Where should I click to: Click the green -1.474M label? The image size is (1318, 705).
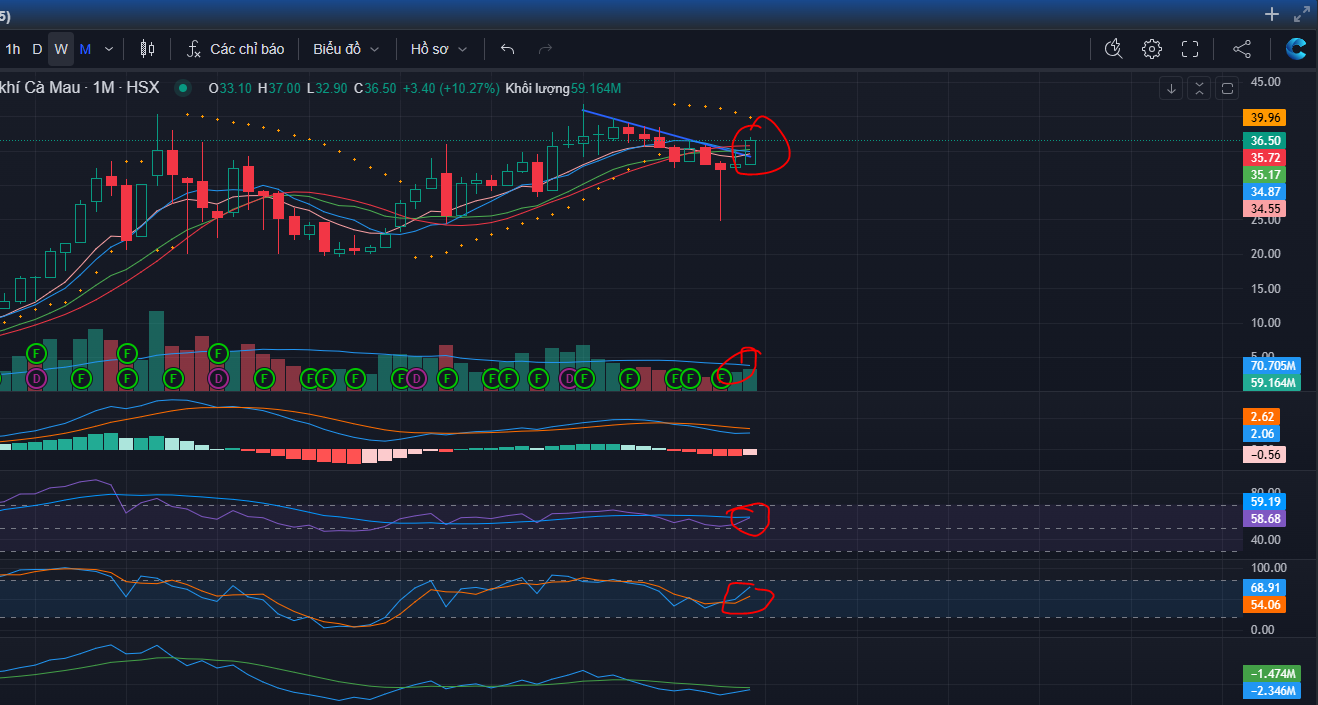pyautogui.click(x=1272, y=674)
